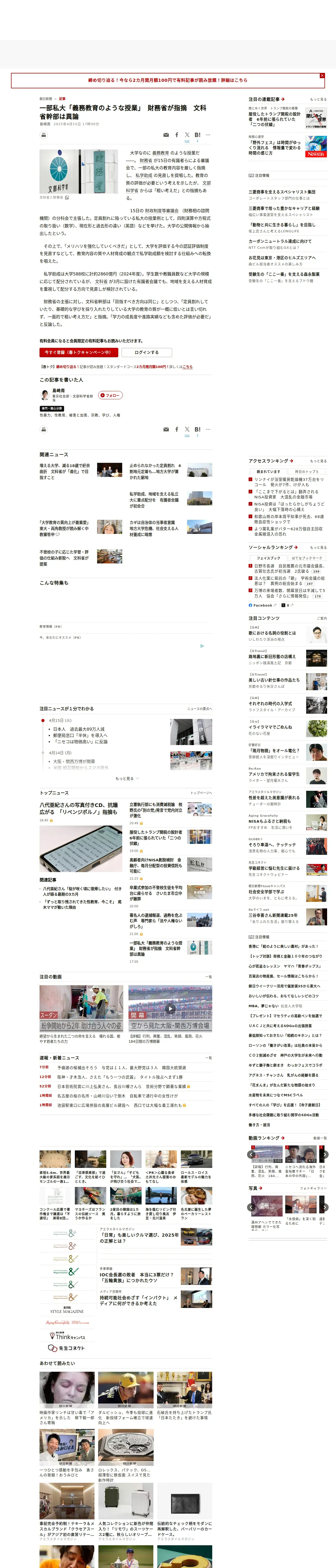336x1568 pixels.
Task: Open more share options (…) at top
Action: [x=208, y=135]
